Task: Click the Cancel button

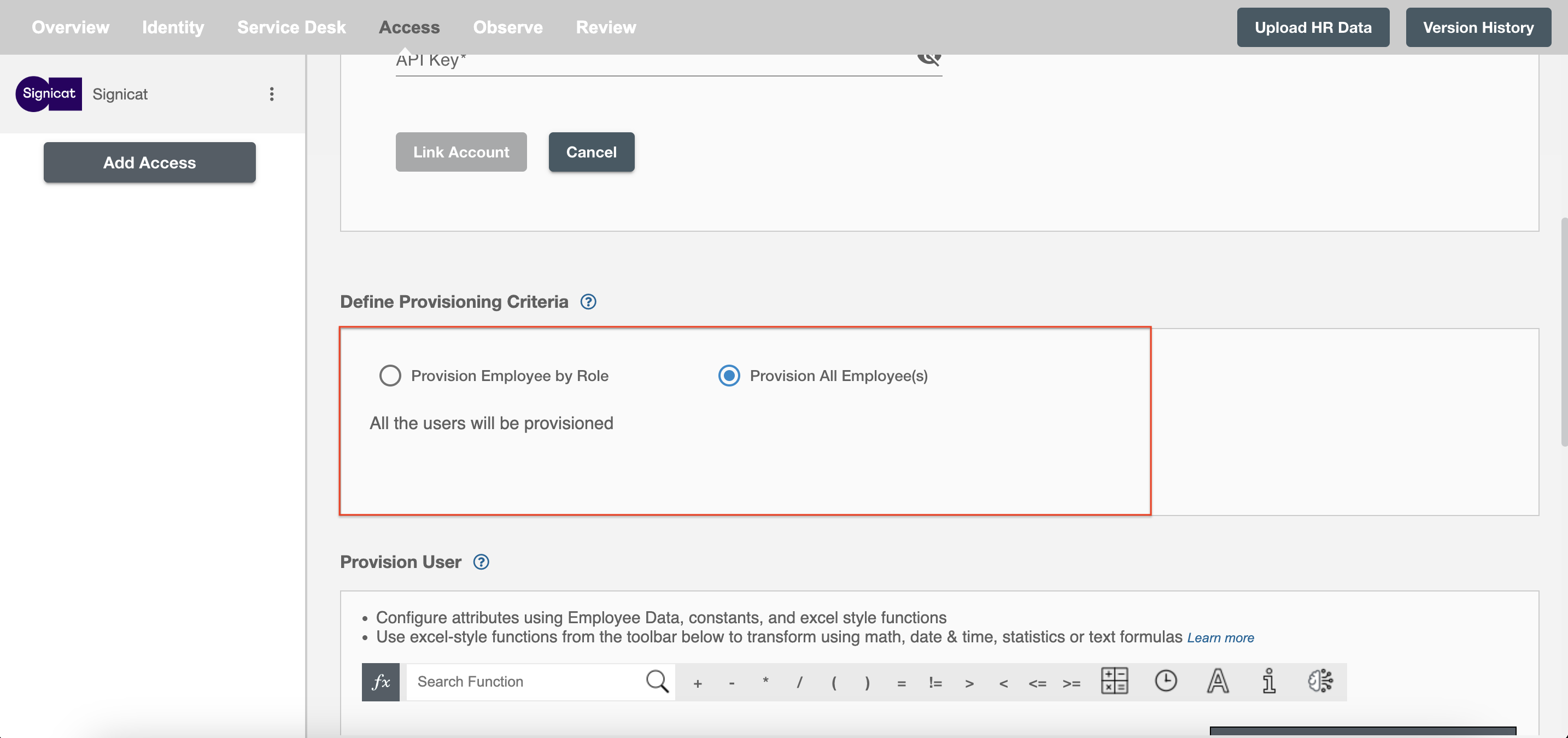Action: coord(591,152)
